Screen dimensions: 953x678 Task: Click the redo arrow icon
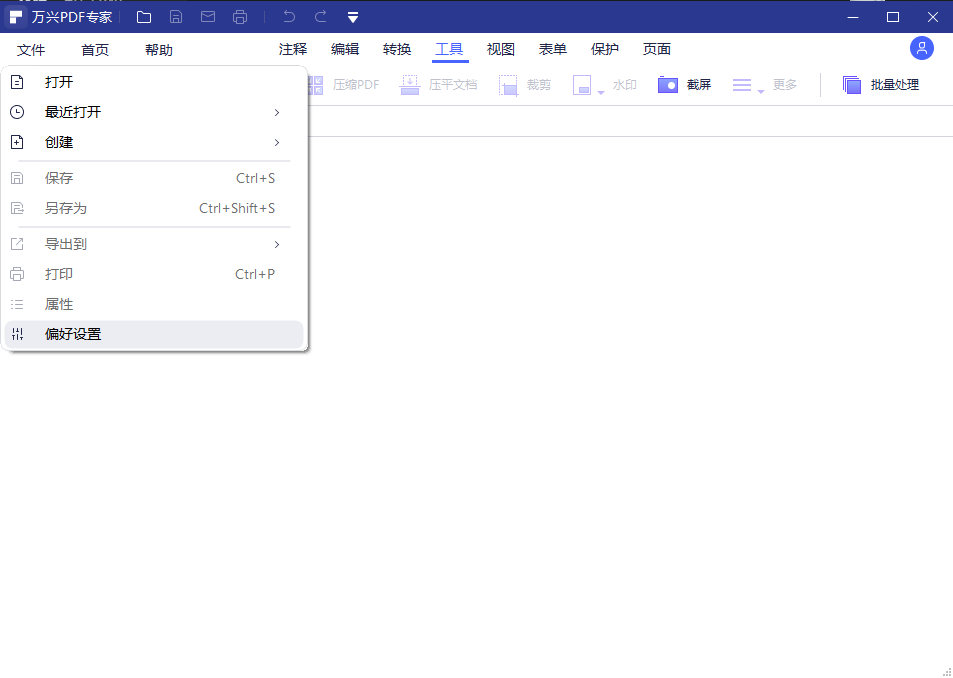point(320,17)
